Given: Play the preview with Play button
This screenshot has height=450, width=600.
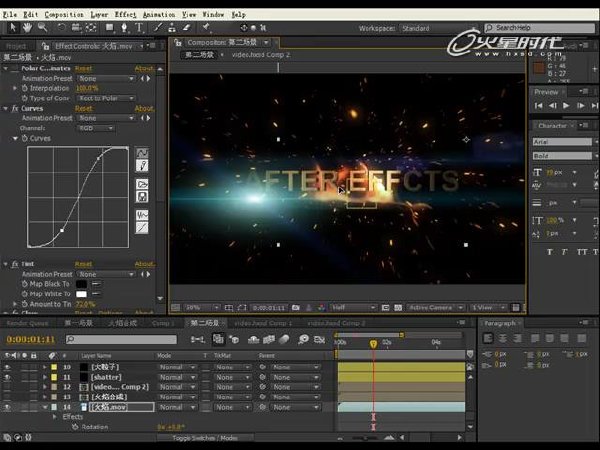Looking at the screenshot, I should [566, 106].
